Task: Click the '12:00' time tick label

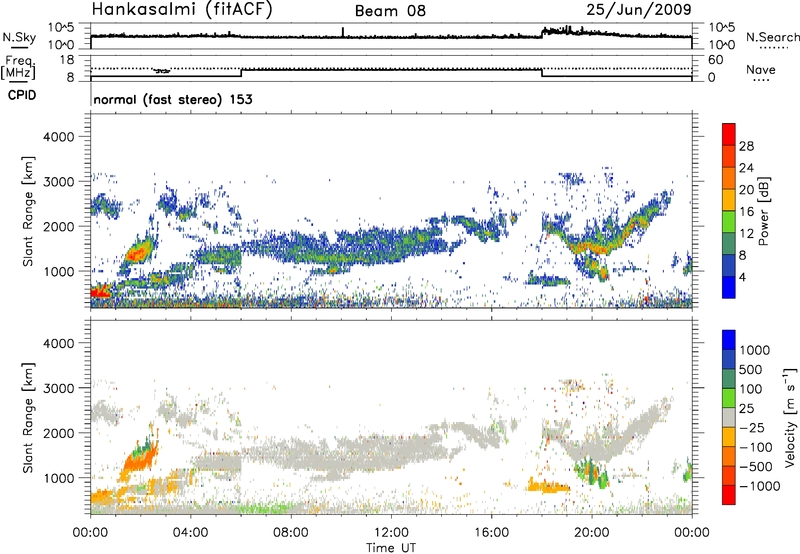Action: [391, 533]
